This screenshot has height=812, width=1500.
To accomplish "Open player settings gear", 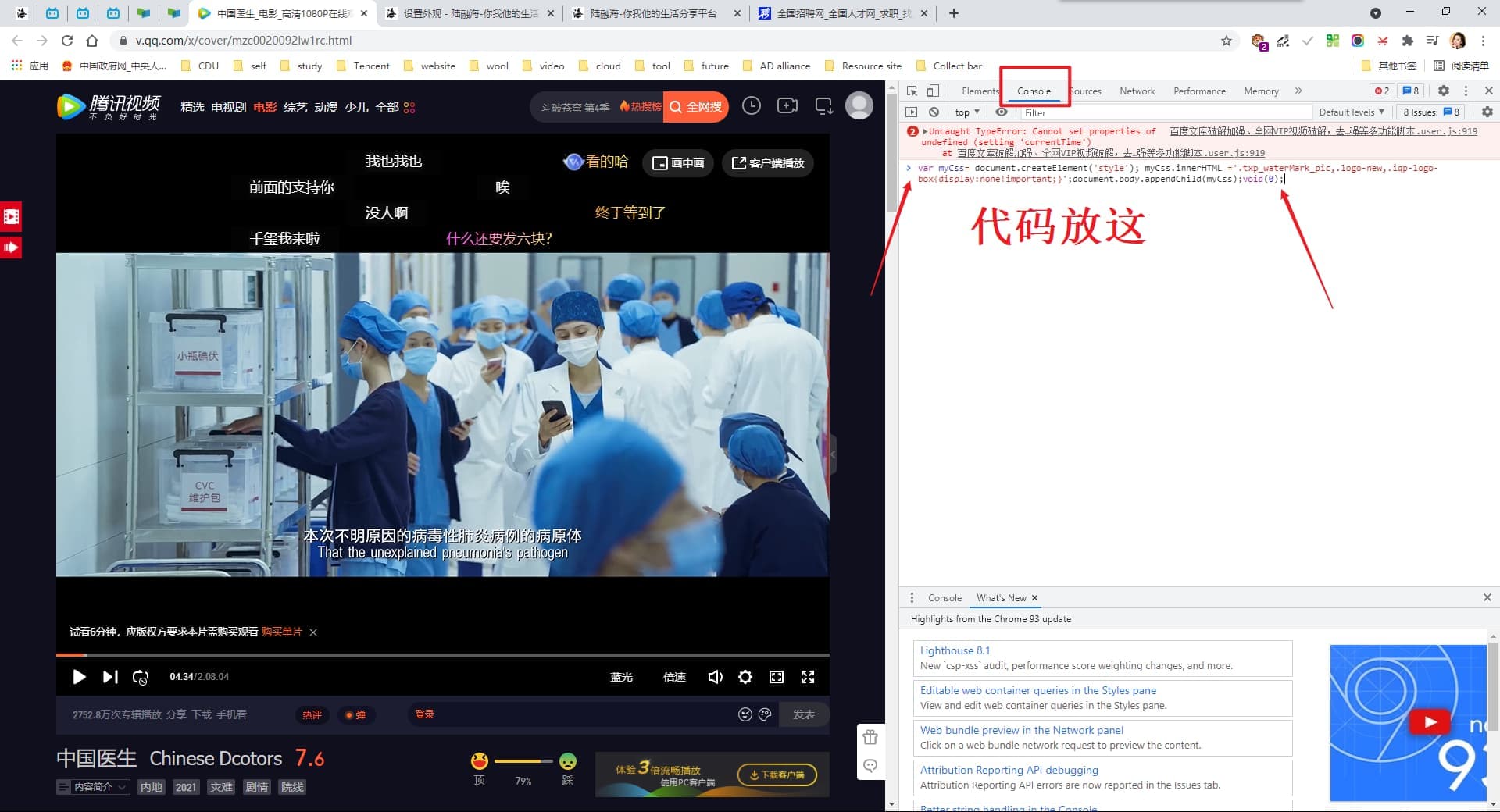I will point(745,677).
